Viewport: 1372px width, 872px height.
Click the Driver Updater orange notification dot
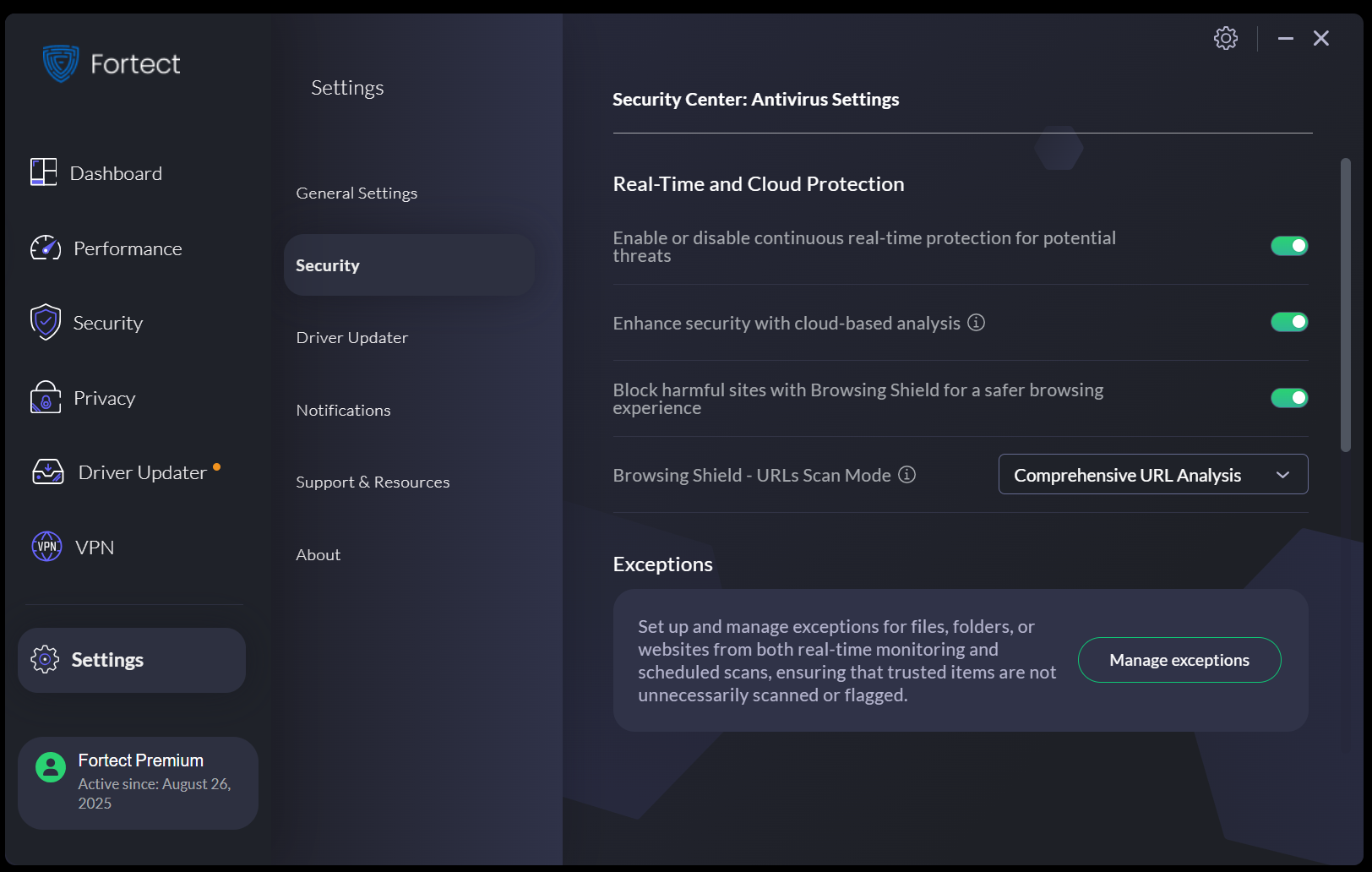217,466
